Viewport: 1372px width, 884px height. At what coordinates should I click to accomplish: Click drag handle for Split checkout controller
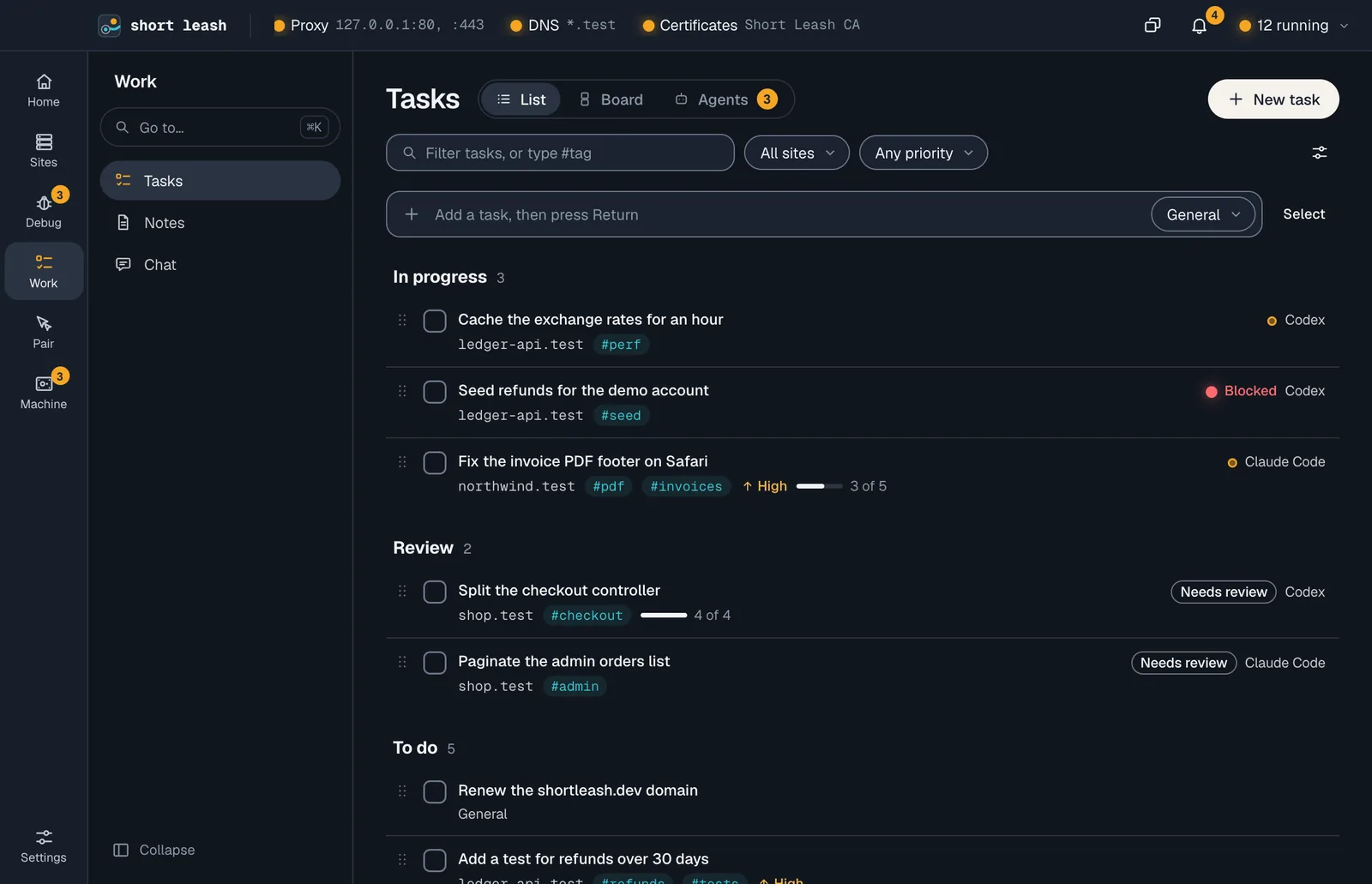pyautogui.click(x=402, y=591)
